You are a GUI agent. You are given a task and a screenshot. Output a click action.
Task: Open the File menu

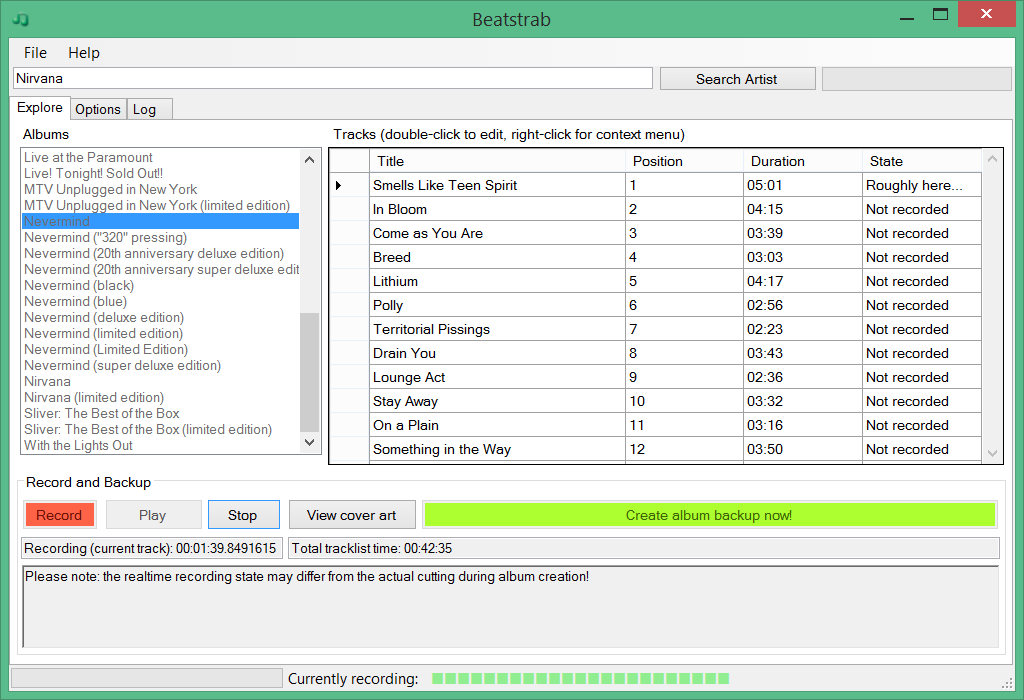coord(35,53)
